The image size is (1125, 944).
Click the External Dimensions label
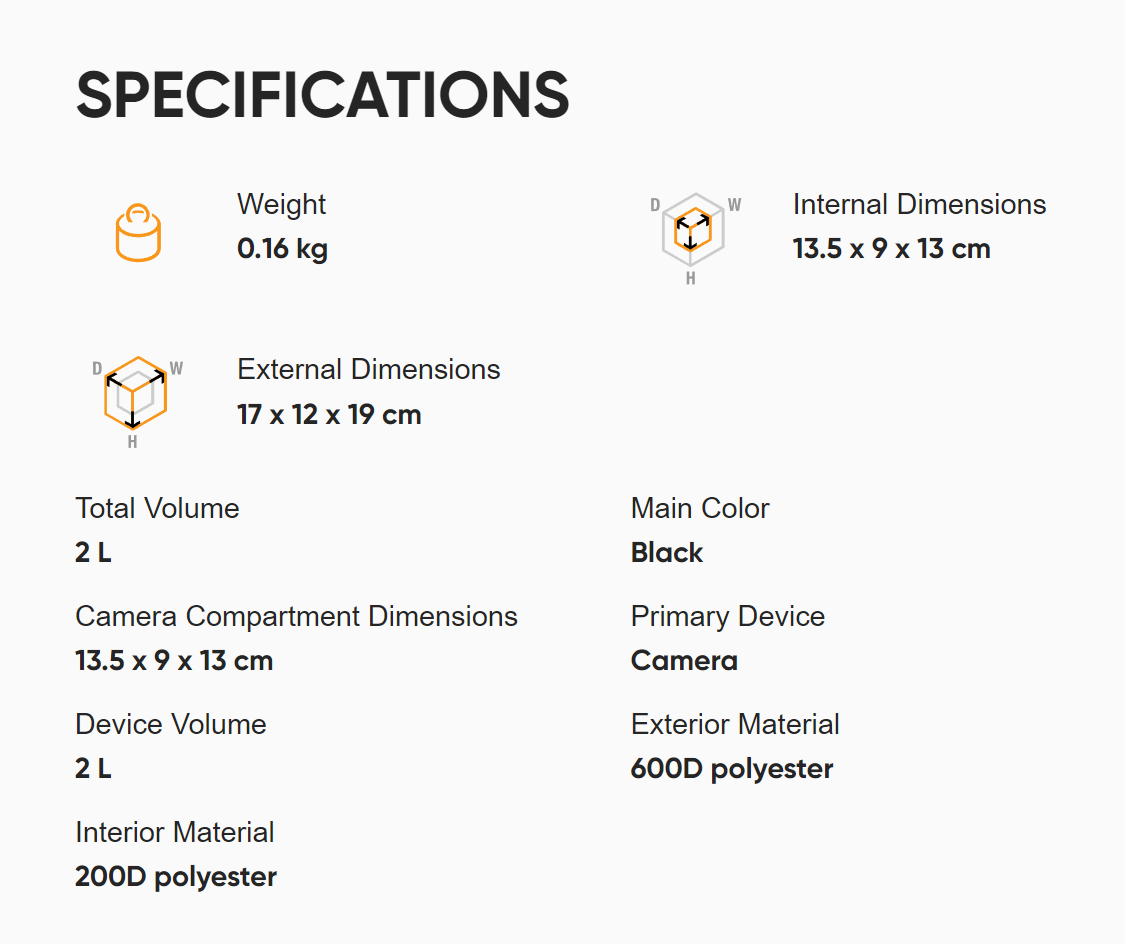coord(368,370)
